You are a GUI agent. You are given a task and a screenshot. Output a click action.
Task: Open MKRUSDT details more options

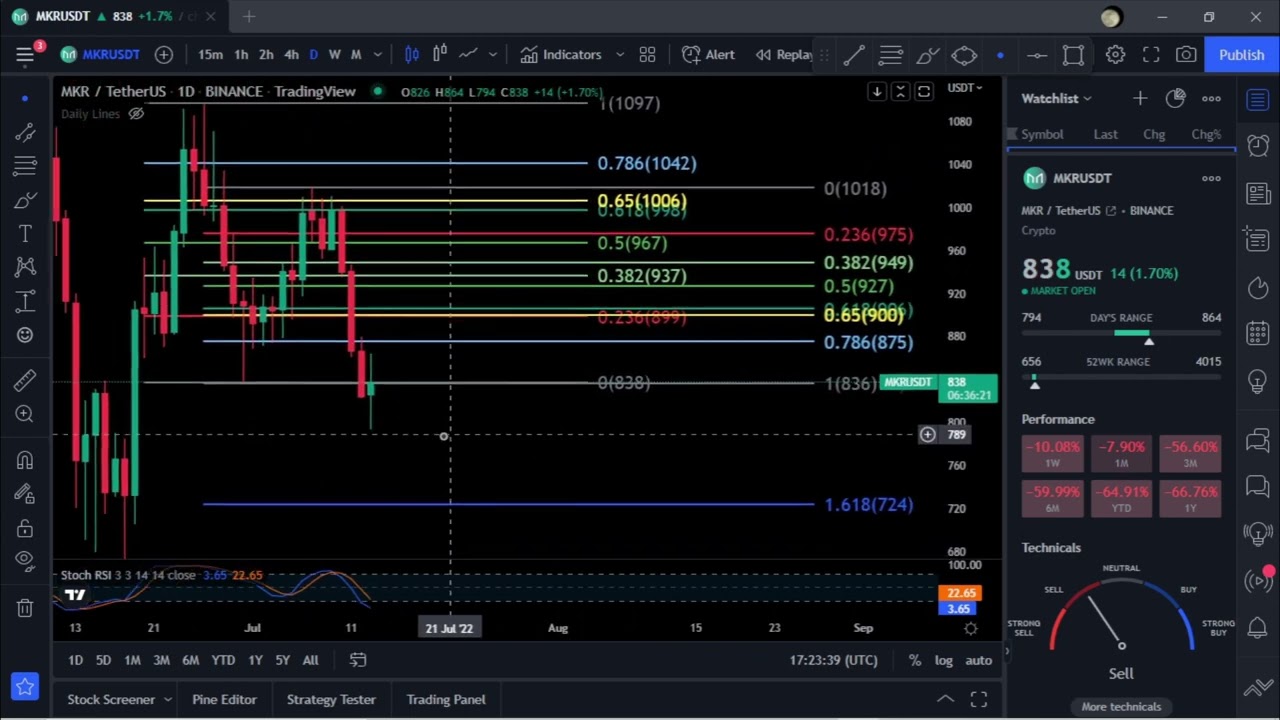pos(1211,178)
